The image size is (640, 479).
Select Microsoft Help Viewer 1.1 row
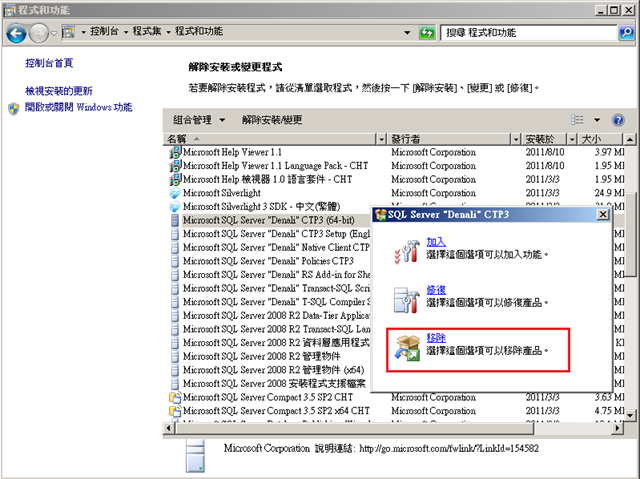tap(396, 152)
